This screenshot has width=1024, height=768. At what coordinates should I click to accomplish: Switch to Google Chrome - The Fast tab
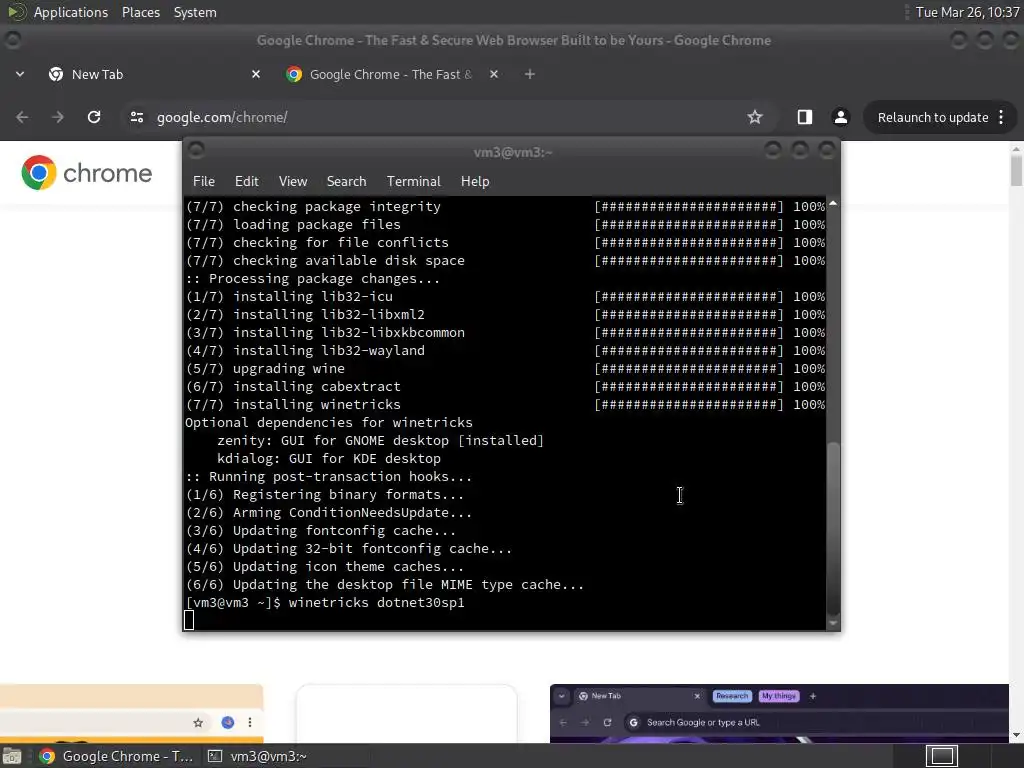click(x=391, y=74)
